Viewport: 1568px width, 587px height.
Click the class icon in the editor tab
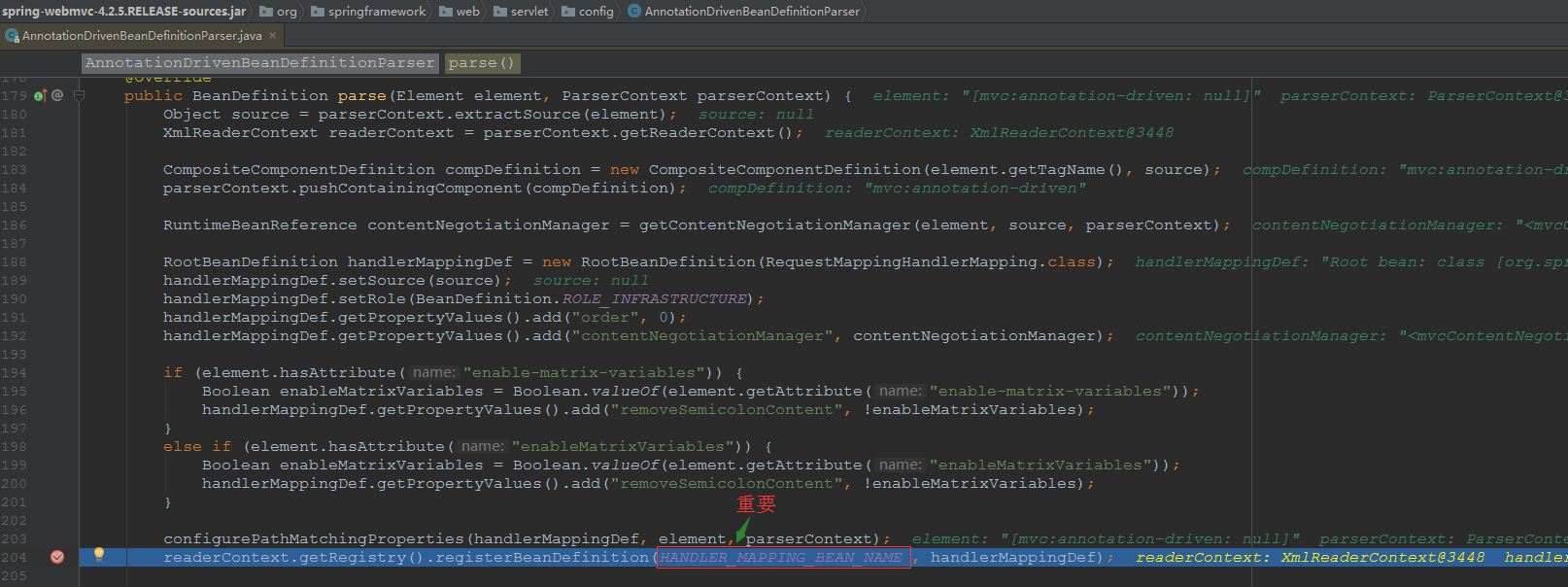pos(12,36)
